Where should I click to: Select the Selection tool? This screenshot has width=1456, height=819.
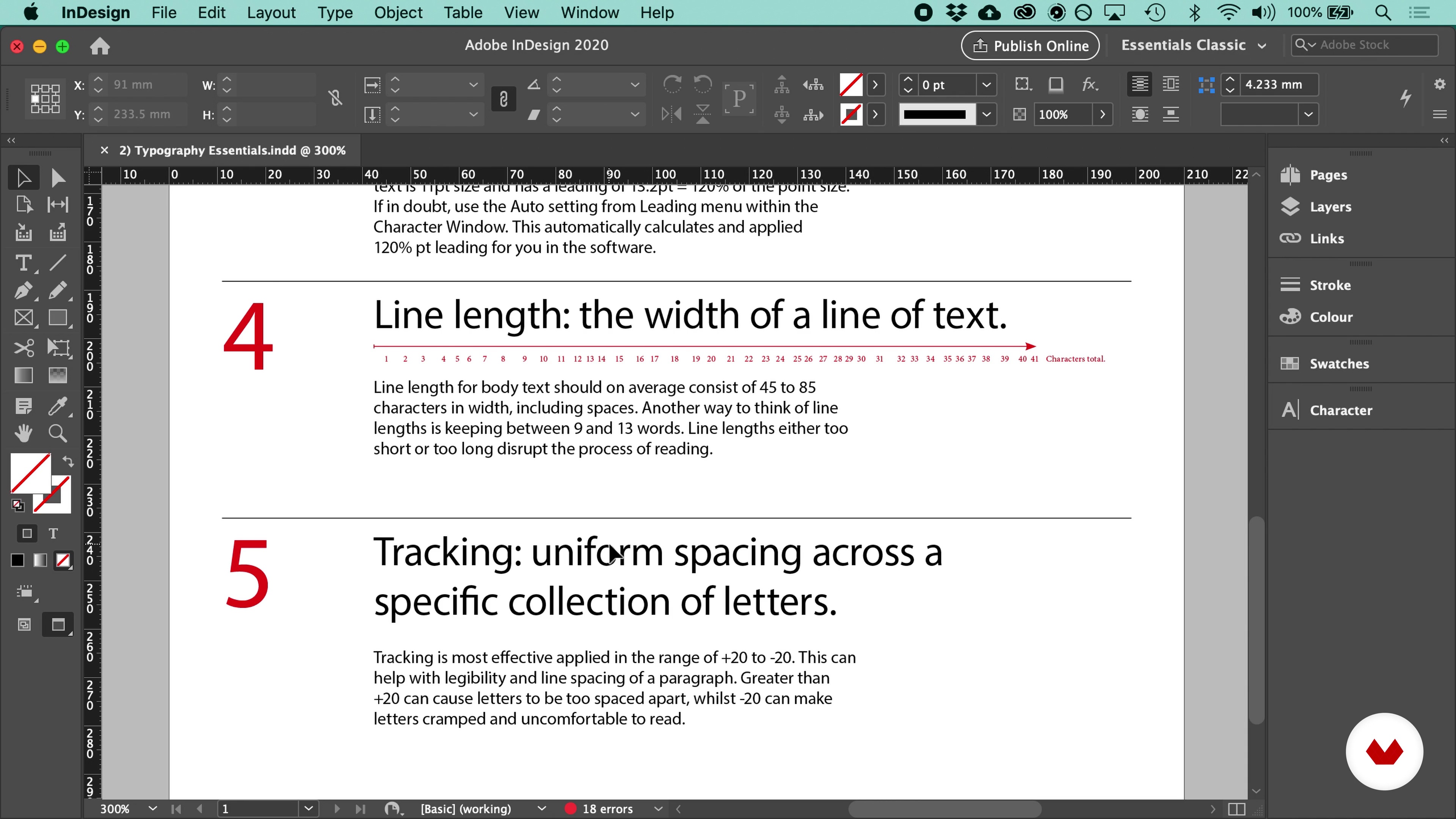point(24,177)
